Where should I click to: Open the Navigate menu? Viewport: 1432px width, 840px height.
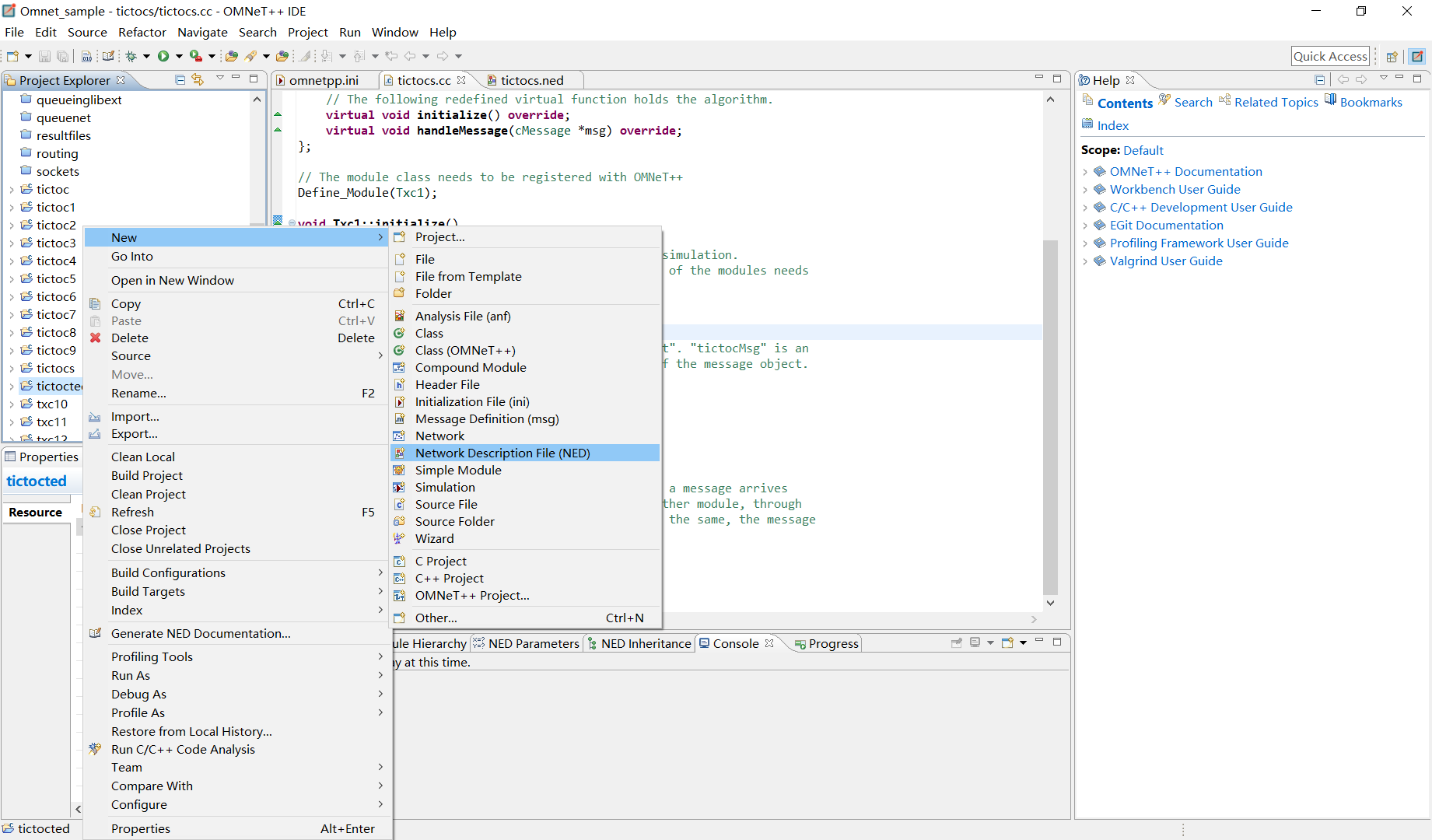pos(202,32)
